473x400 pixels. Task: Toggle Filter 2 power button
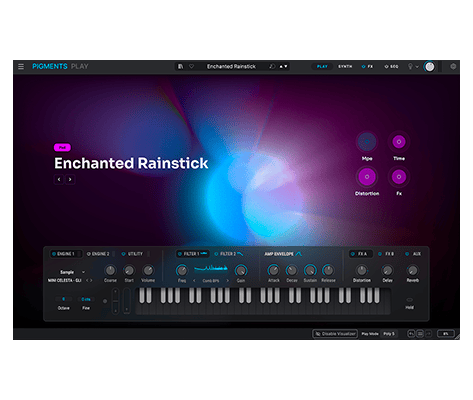pos(216,254)
